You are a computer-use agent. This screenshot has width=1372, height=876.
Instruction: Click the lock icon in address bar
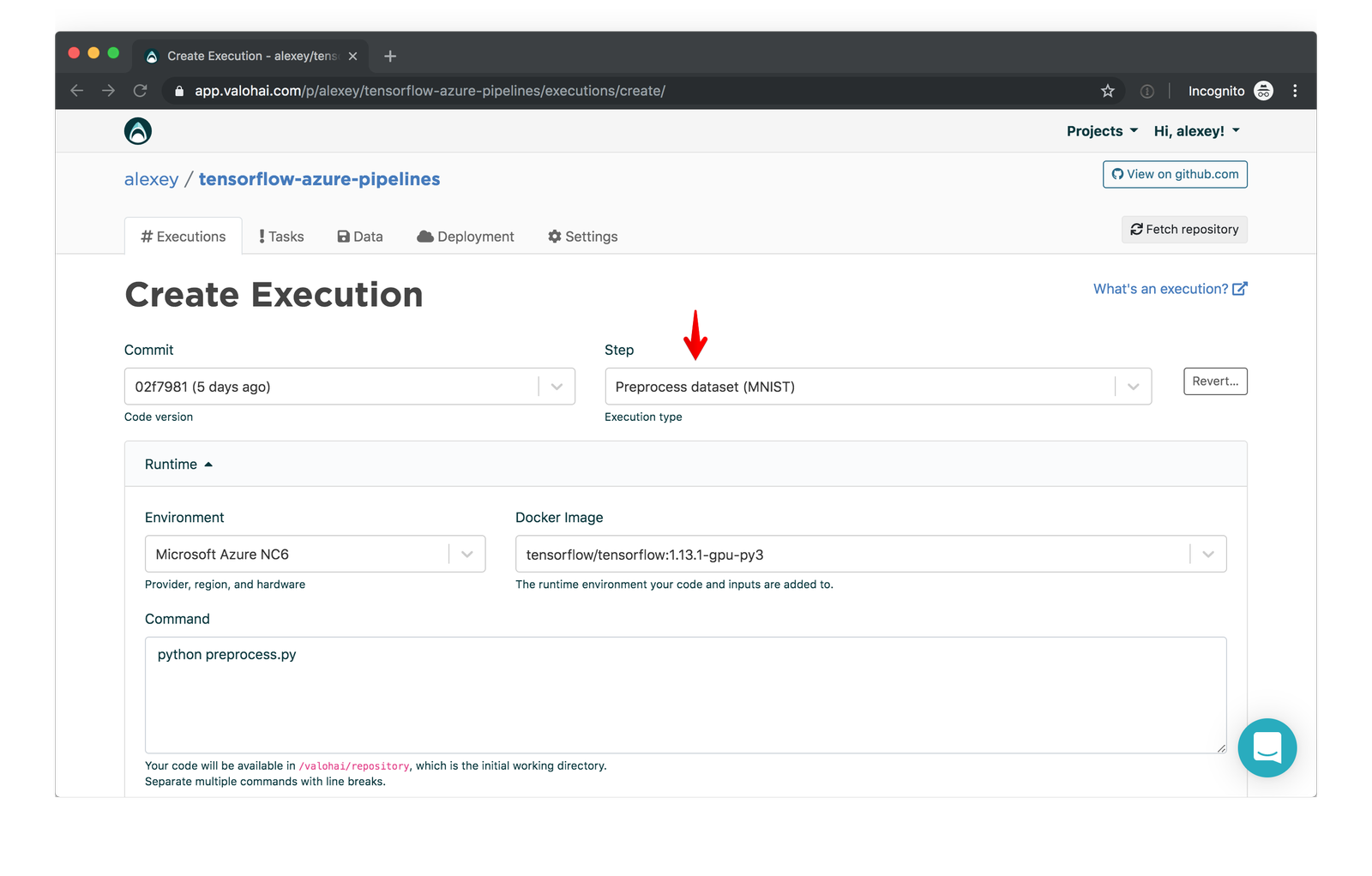click(x=179, y=91)
